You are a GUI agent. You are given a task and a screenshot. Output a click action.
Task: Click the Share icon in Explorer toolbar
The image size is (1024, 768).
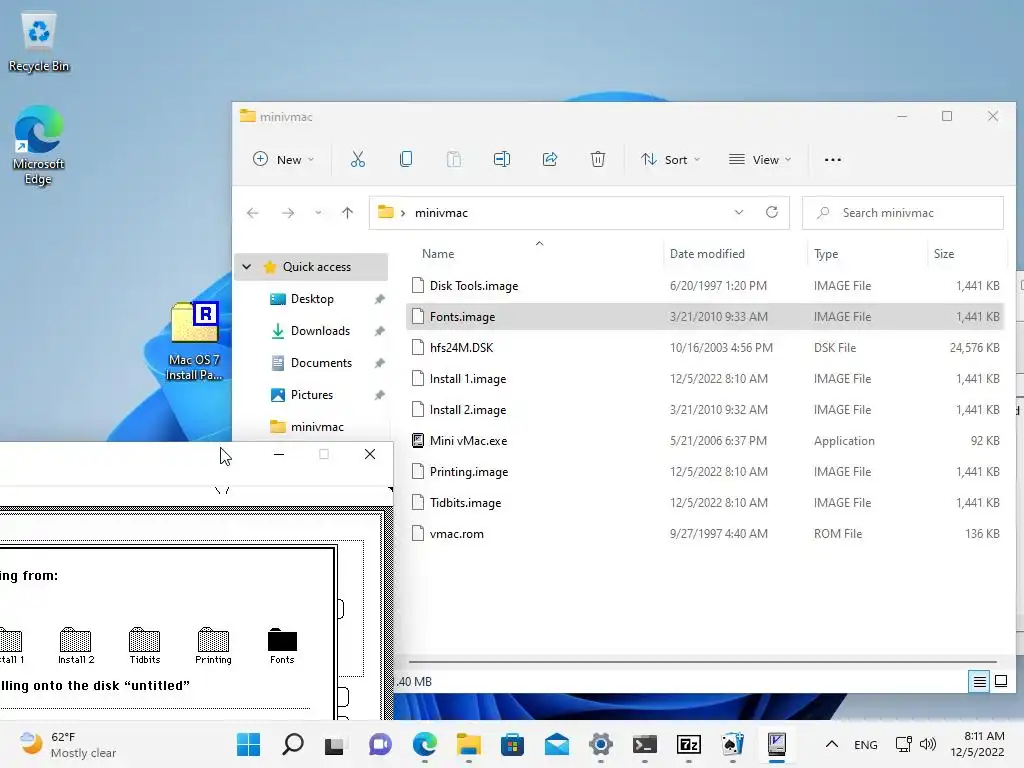click(550, 159)
